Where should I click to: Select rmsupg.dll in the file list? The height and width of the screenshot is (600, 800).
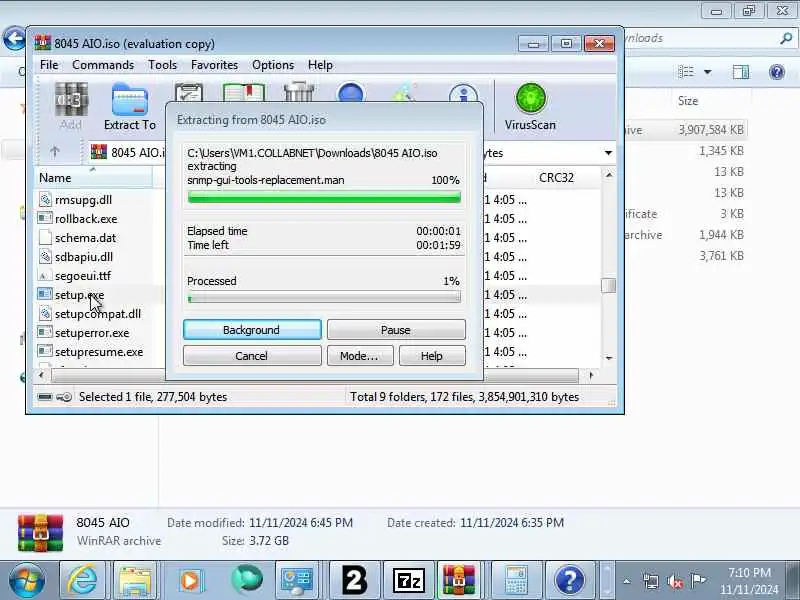click(76, 199)
